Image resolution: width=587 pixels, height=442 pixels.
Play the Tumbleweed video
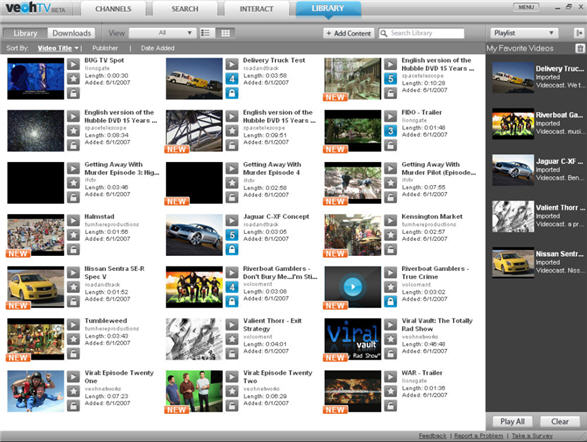[73, 324]
